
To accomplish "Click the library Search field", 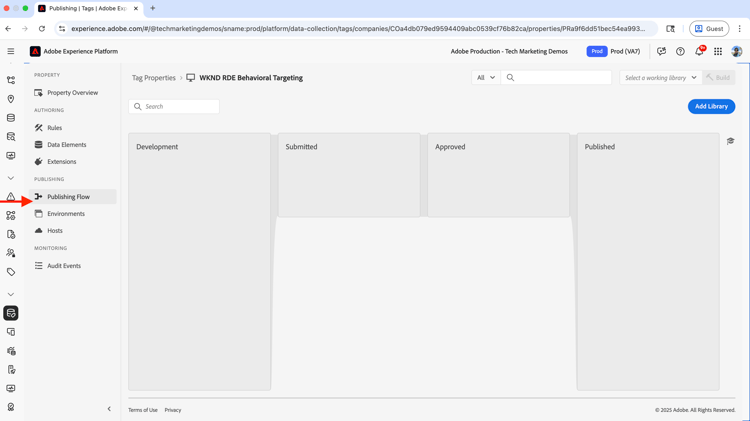I will coord(174,106).
